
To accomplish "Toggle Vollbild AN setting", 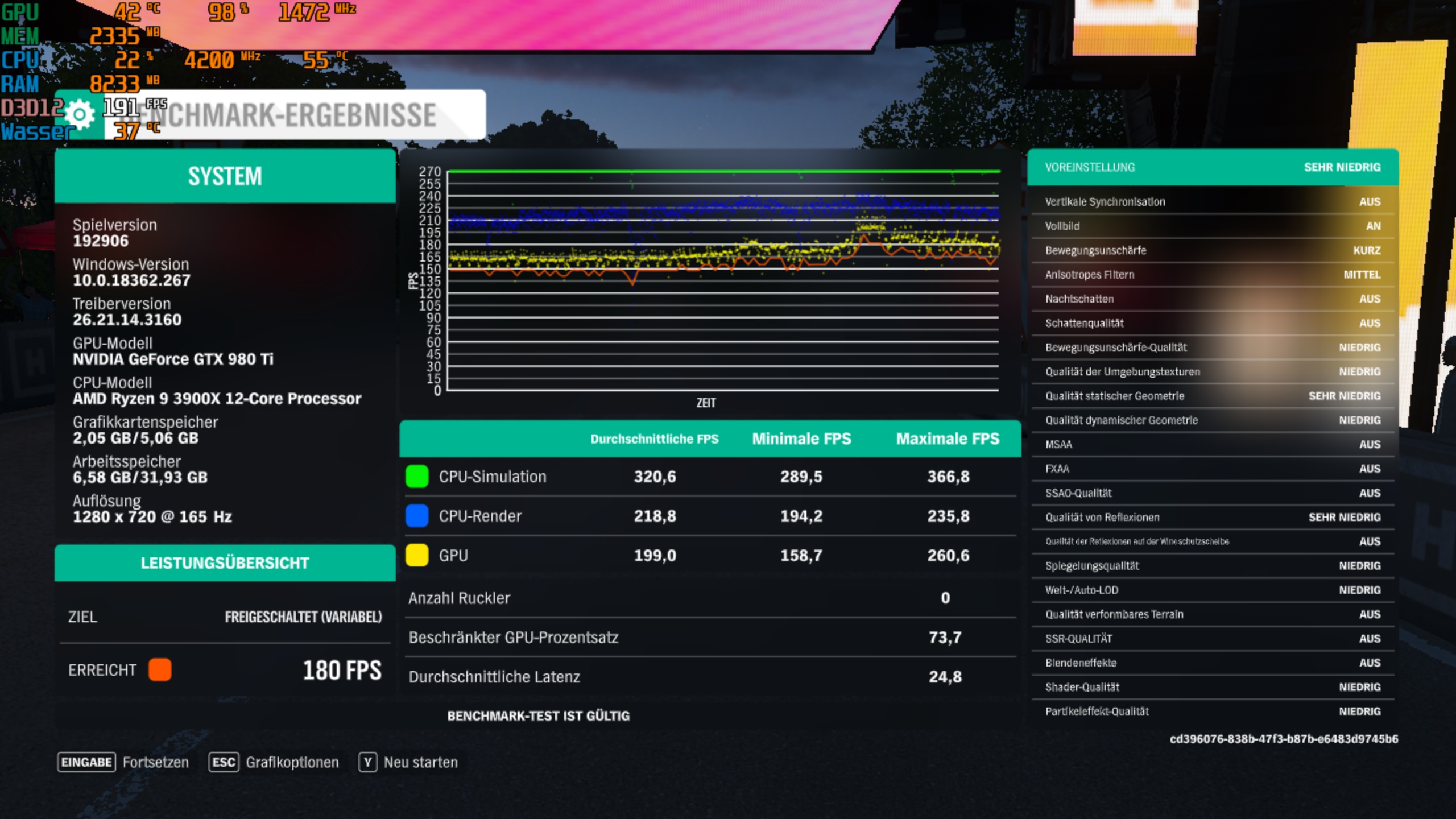I will 1373,226.
